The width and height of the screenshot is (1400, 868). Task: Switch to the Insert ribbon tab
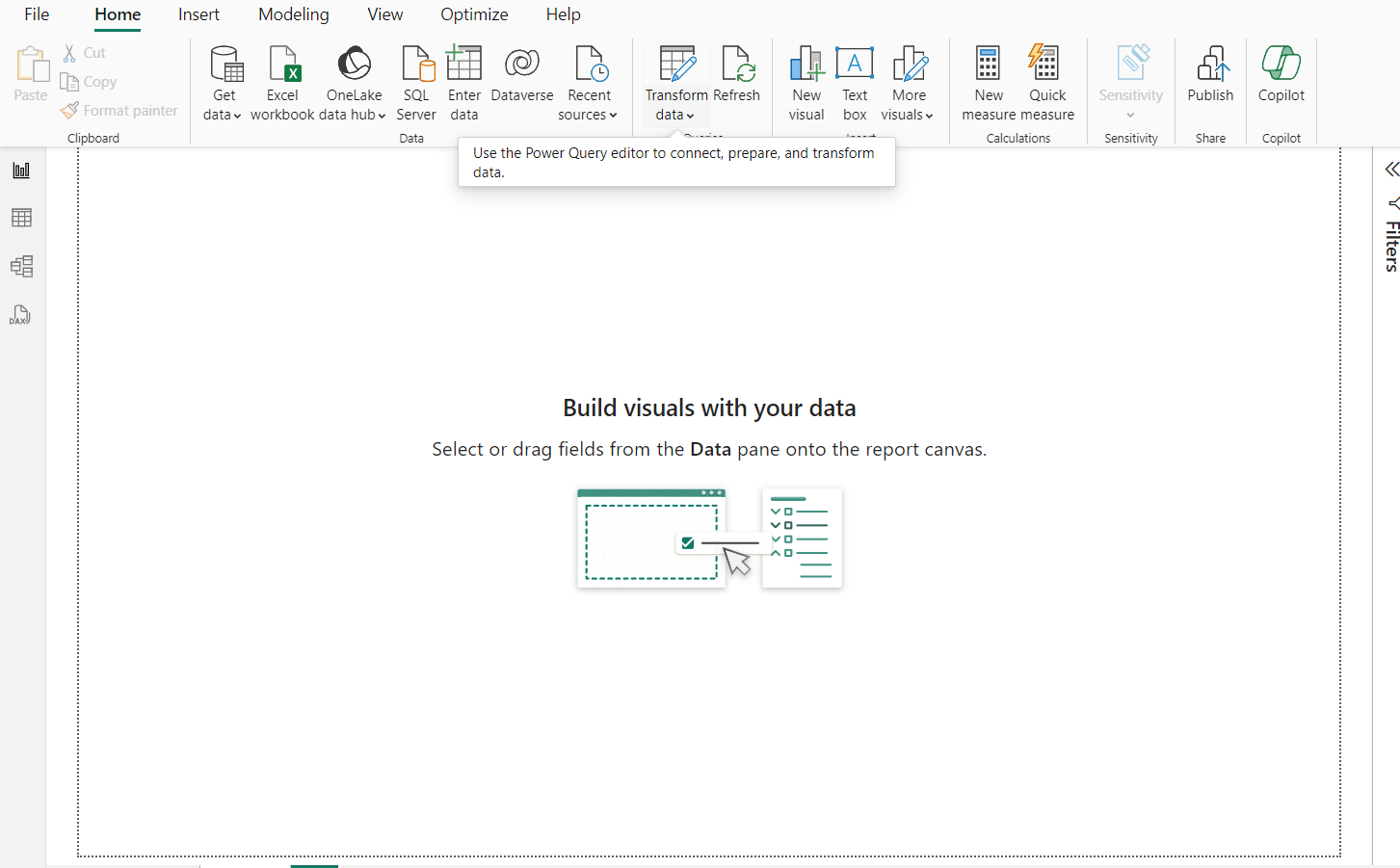[198, 14]
